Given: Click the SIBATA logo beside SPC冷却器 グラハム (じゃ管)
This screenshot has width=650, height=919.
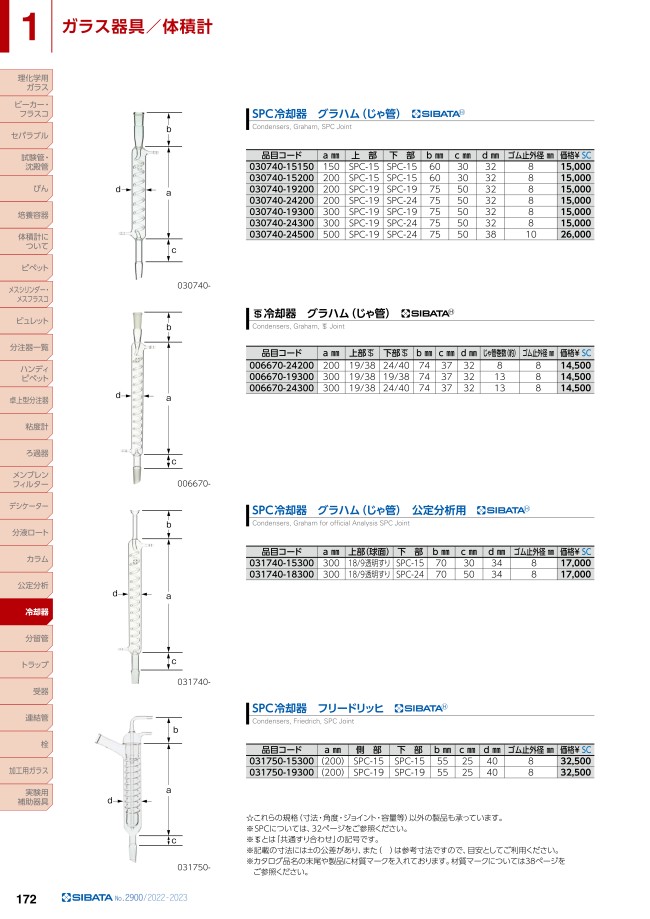Looking at the screenshot, I should click(x=438, y=116).
